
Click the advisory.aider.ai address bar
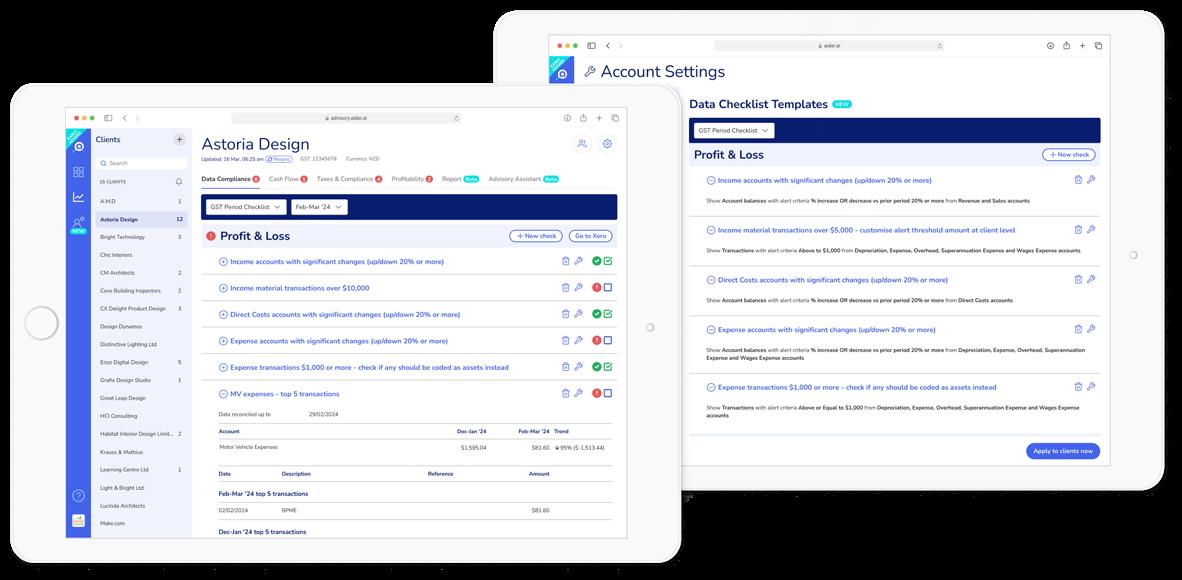point(346,118)
